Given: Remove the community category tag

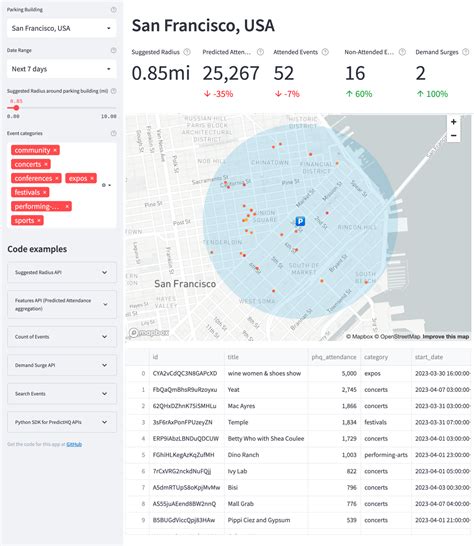Looking at the screenshot, I should 55,150.
